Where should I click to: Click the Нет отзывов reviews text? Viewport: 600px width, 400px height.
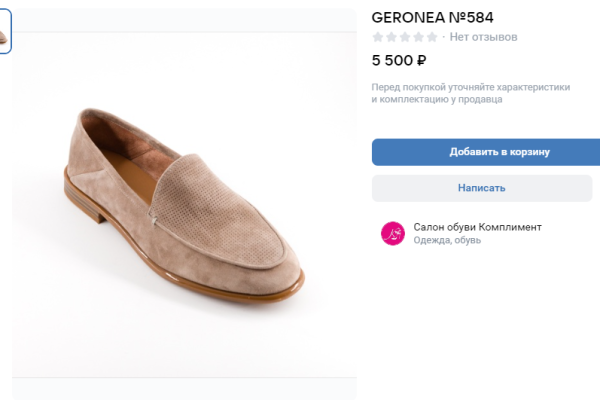coord(484,37)
